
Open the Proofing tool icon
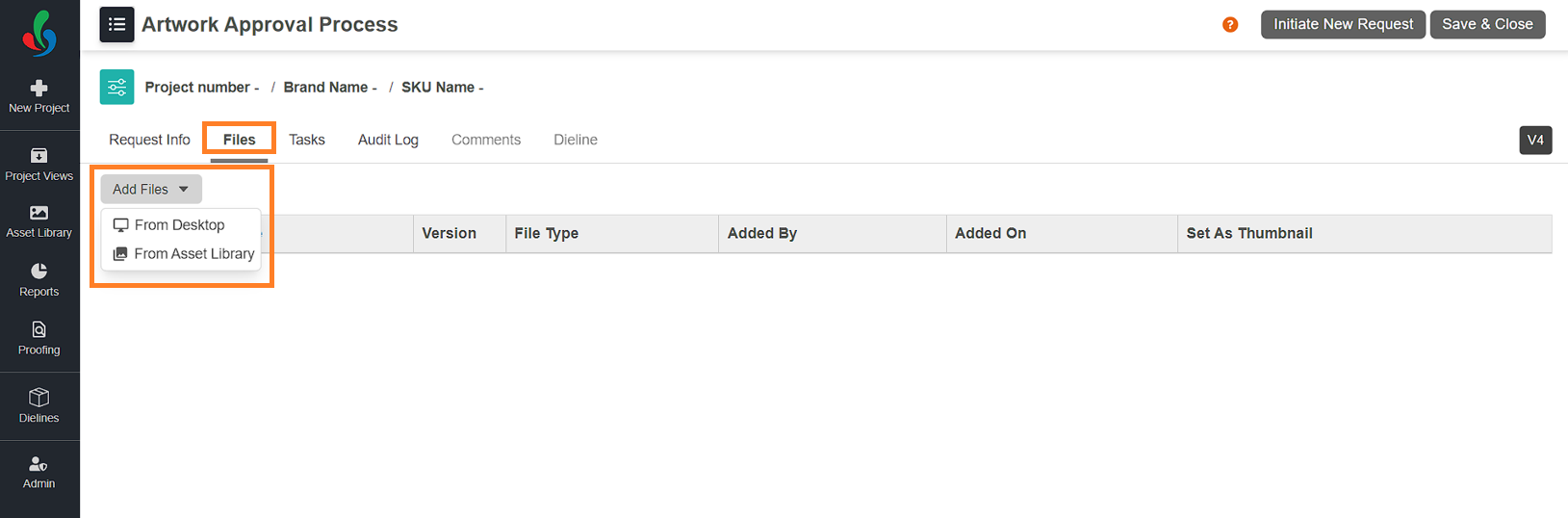(x=39, y=329)
